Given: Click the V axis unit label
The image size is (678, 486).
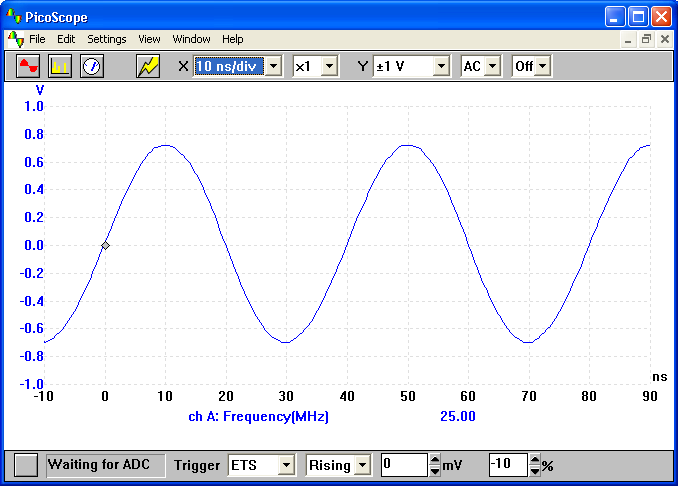Looking at the screenshot, I should point(40,90).
